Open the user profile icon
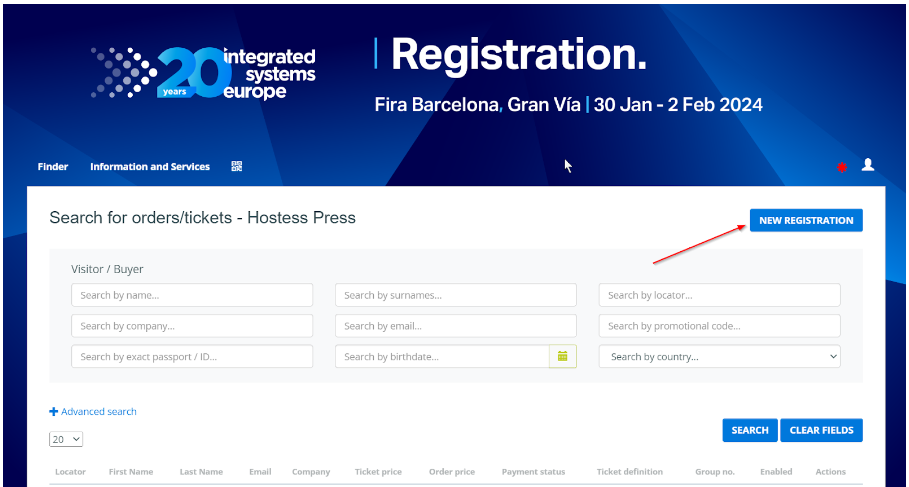Image resolution: width=909 pixels, height=487 pixels. 868,165
